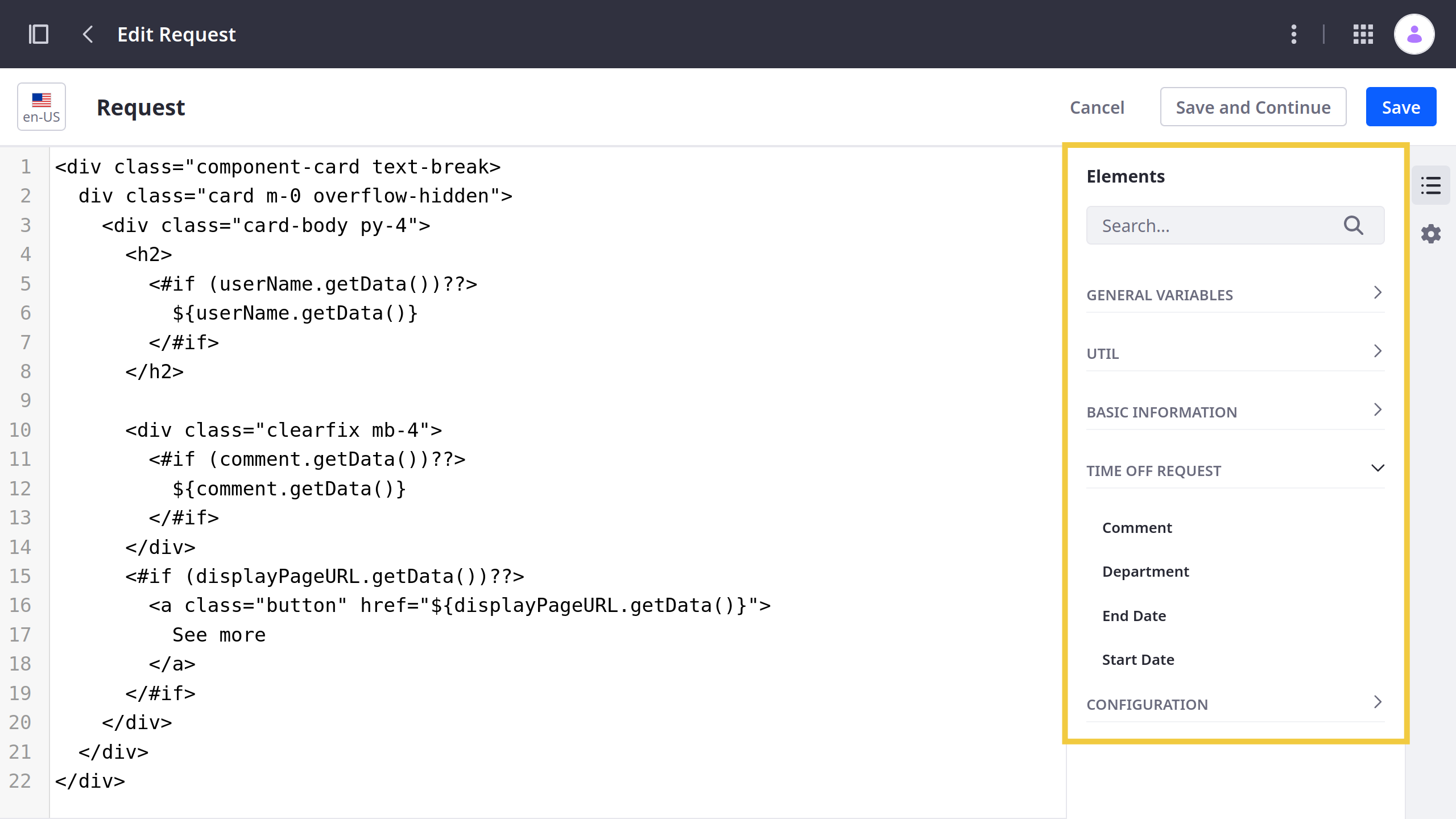Click the back arrow navigation icon
Viewport: 1456px width, 819px height.
(88, 34)
